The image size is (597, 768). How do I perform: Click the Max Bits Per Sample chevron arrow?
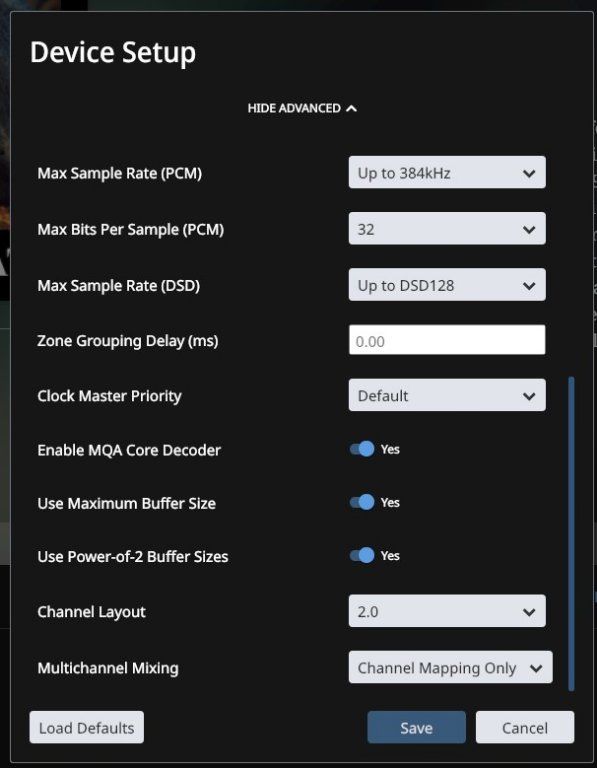(529, 229)
